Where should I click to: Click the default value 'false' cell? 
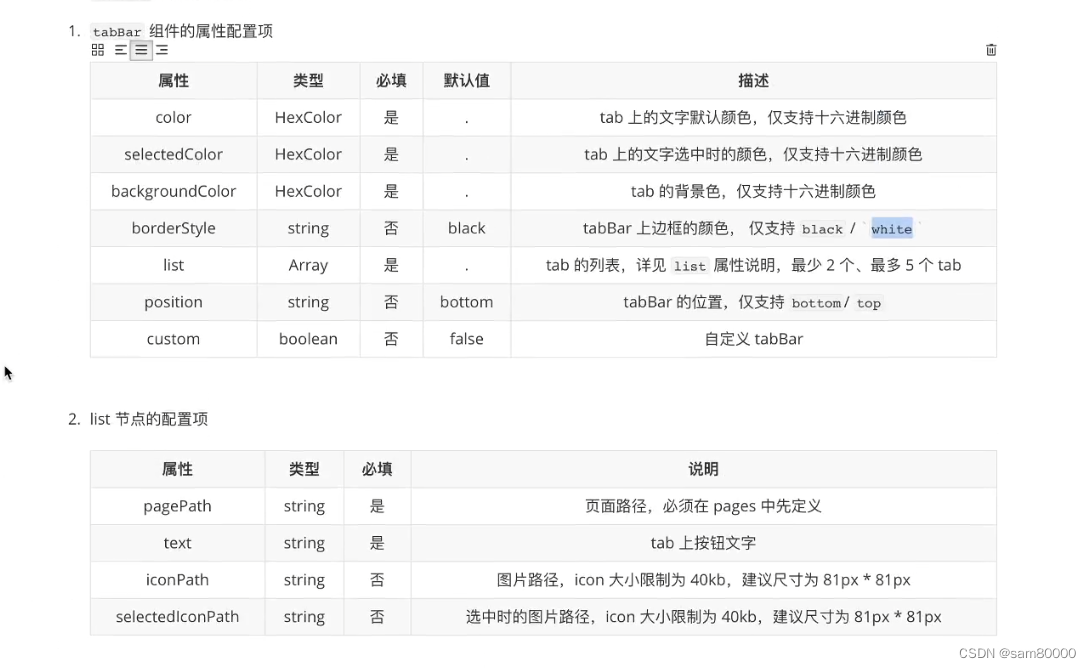coord(466,339)
